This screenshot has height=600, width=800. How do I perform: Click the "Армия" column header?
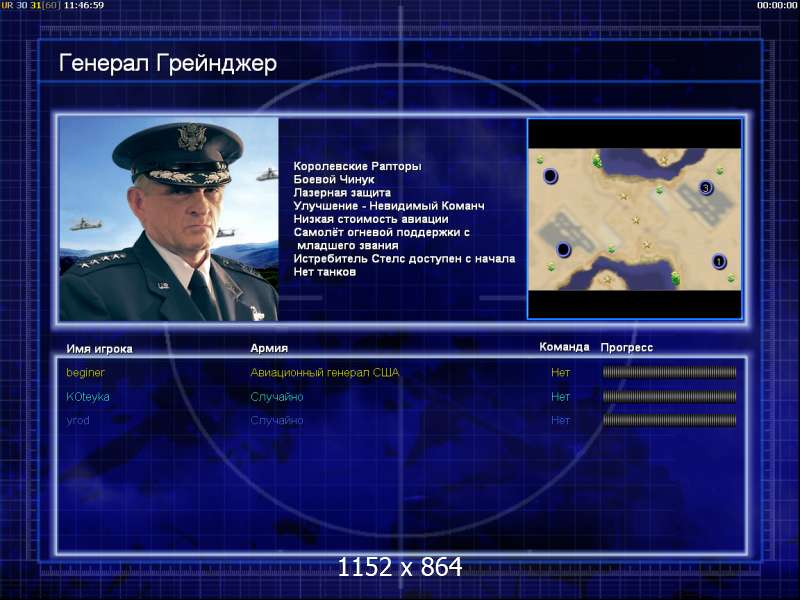click(x=269, y=348)
